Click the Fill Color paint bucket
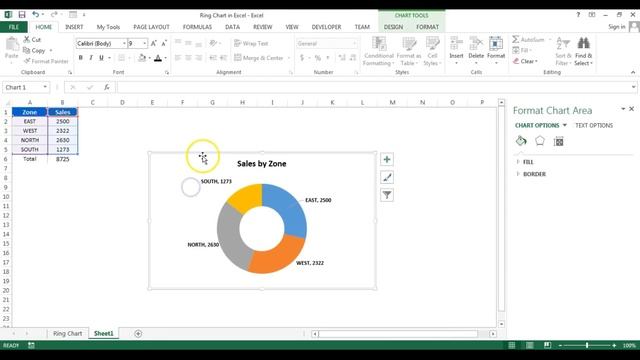The height and width of the screenshot is (360, 640). (142, 58)
